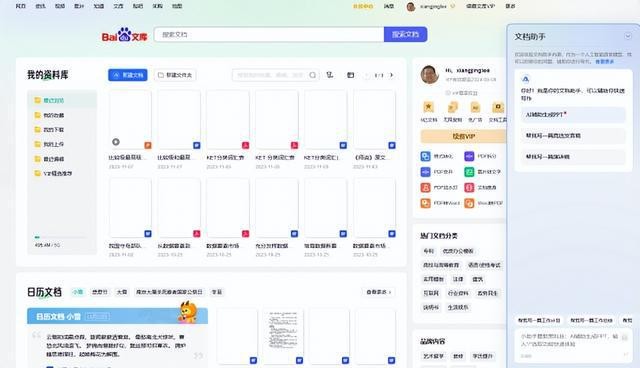Image resolution: width=640 pixels, height=368 pixels.
Task: Open the 《雨巷》 document thumbnail
Action: point(374,120)
